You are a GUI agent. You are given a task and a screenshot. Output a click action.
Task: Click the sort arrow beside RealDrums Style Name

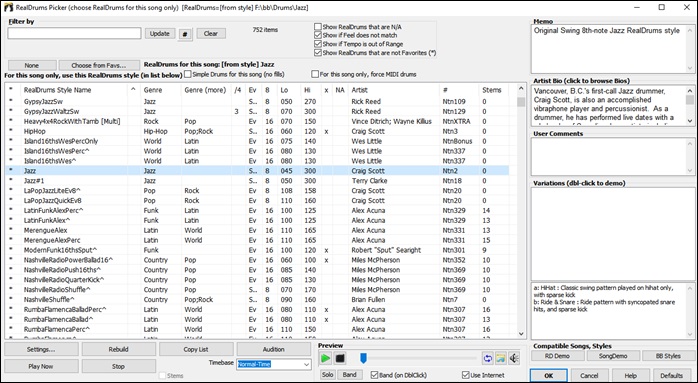[133, 90]
